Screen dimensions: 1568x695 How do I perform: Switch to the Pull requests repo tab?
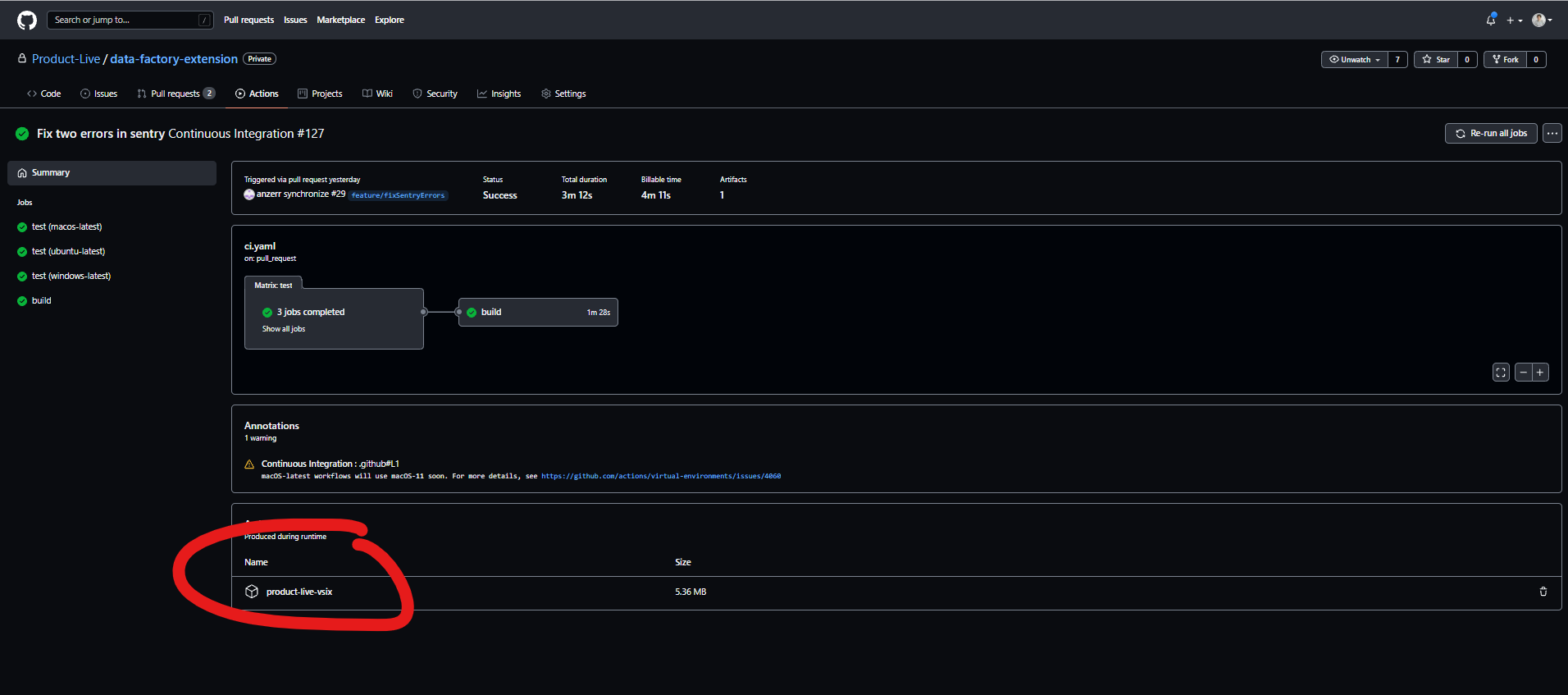pos(175,94)
